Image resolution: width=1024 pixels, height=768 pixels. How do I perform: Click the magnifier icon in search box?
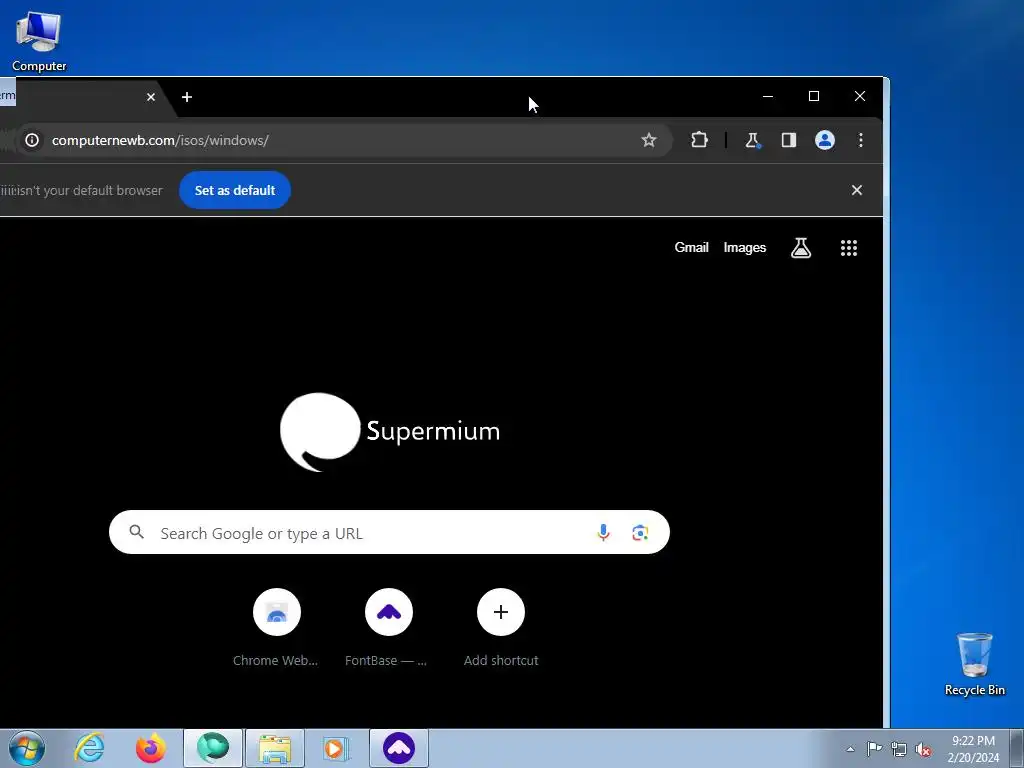point(136,532)
